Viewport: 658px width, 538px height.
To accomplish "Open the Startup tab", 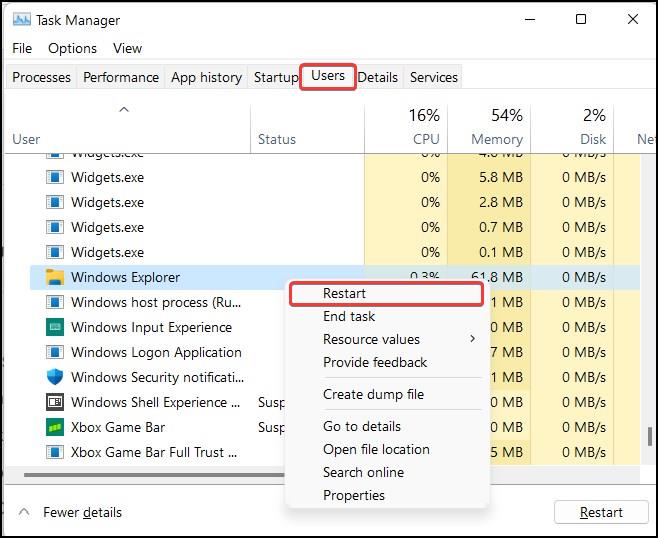I will [276, 77].
